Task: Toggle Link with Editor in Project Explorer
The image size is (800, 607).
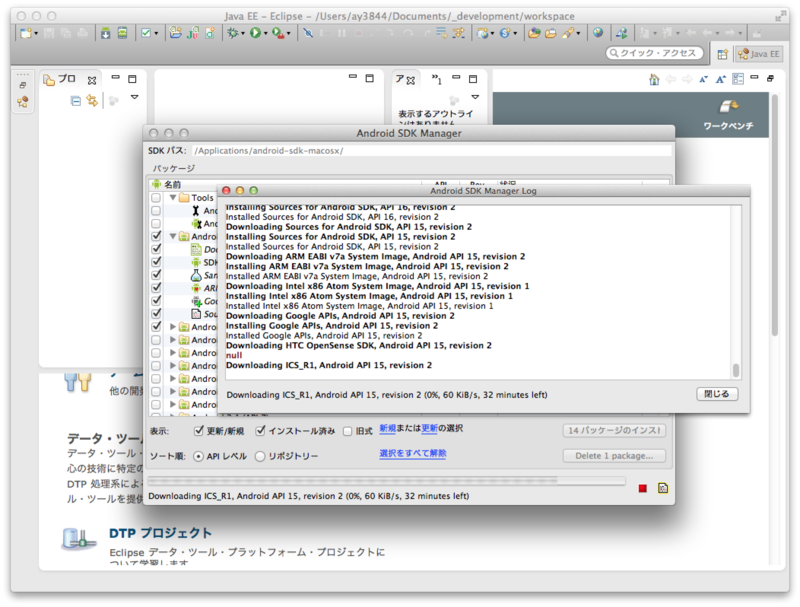Action: point(92,100)
